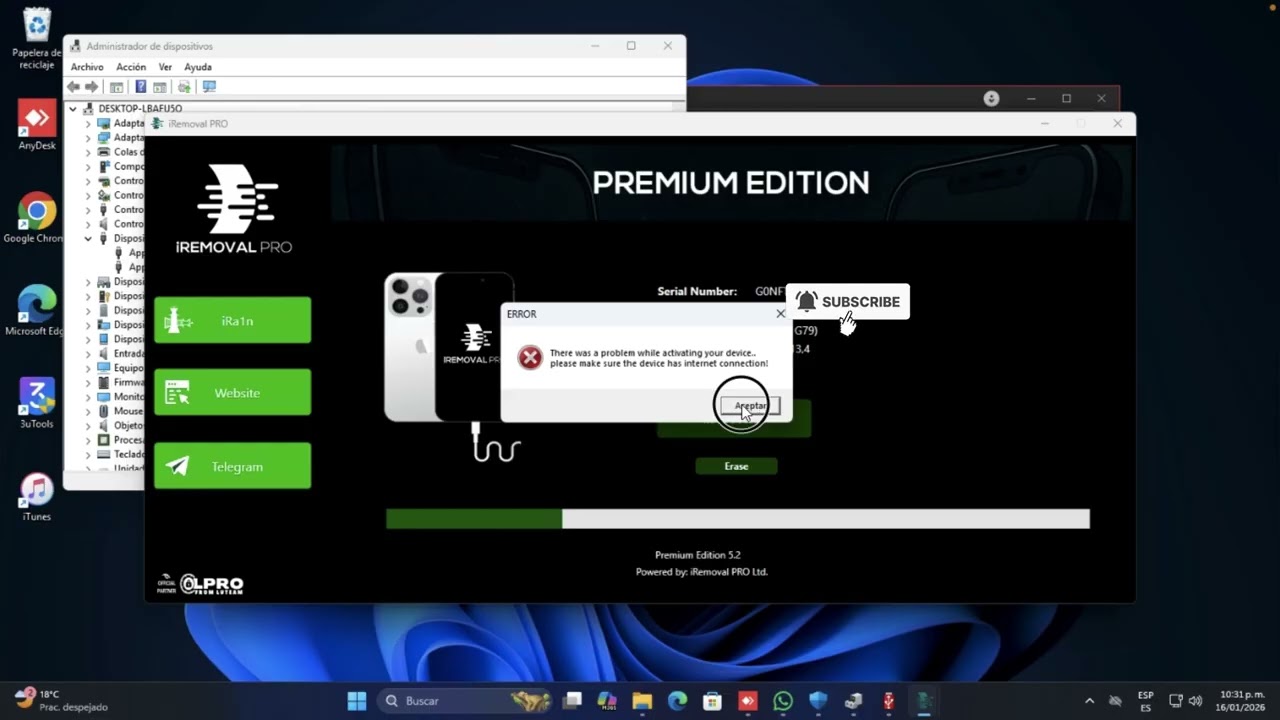Click the monitor icon in Device Manager toolbar
This screenshot has height=720, width=1280.
209,87
